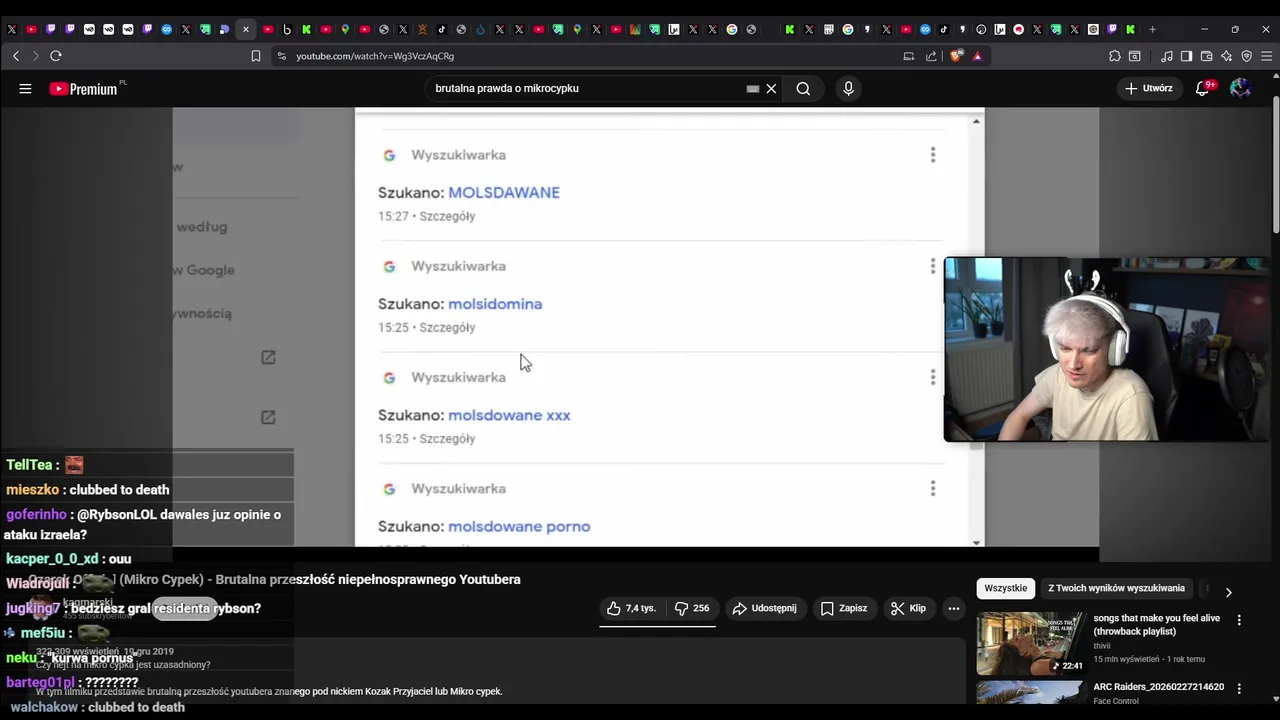Open three-dot menu for molsdowane porno entry

click(x=933, y=488)
